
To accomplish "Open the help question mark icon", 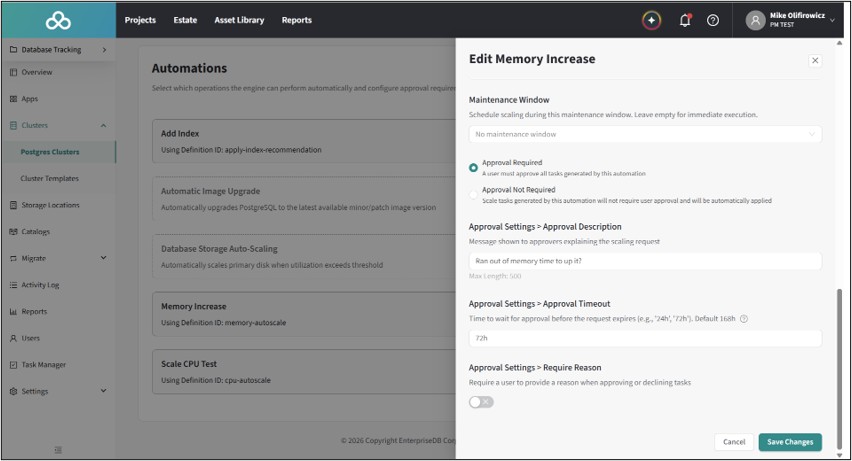I will (x=713, y=21).
